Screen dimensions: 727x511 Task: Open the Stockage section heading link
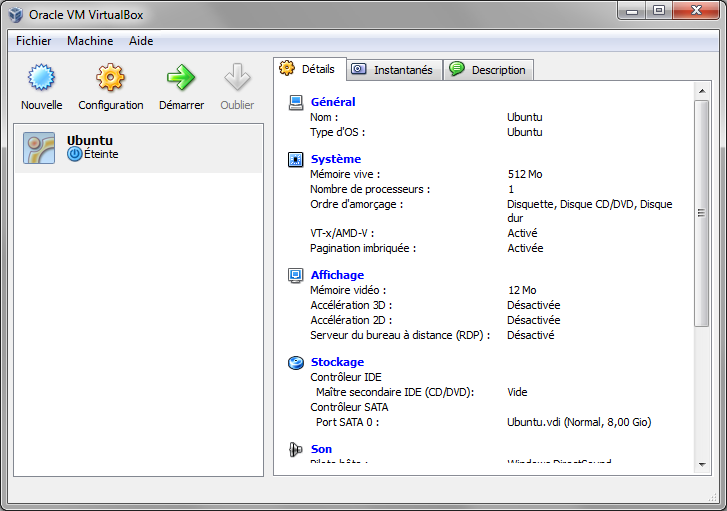(337, 362)
